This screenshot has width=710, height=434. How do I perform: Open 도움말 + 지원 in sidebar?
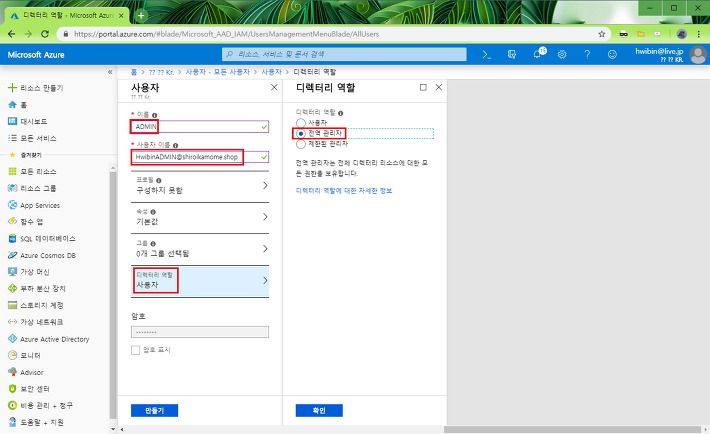coord(36,422)
